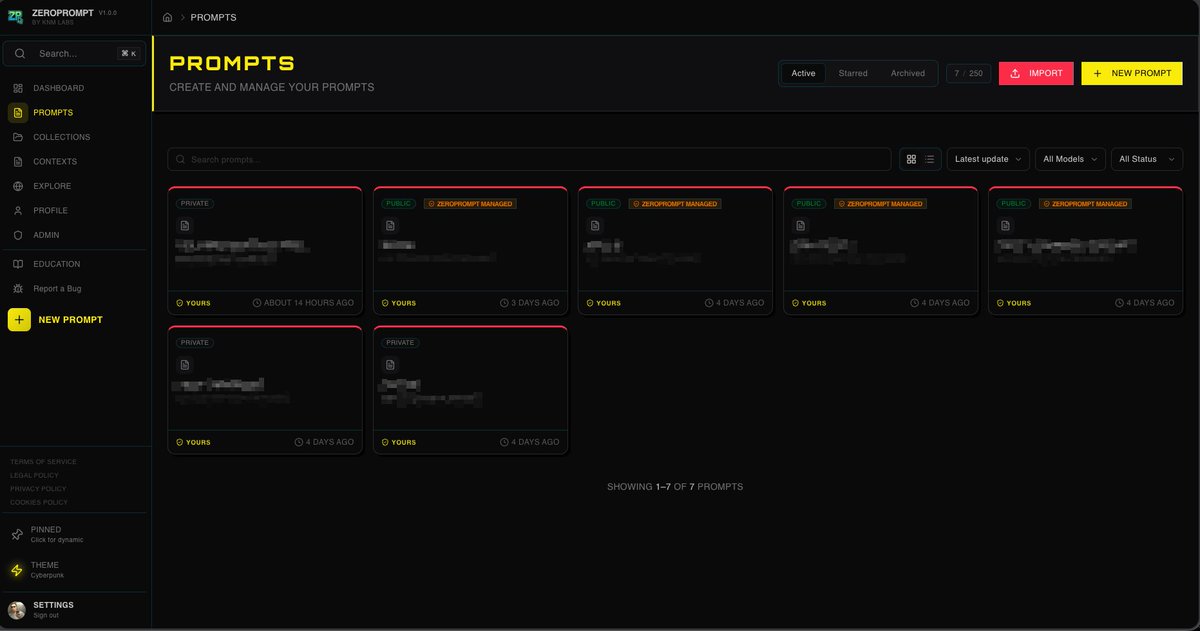Open the public prompt card updated 3 days ago
The width and height of the screenshot is (1200, 631).
(470, 251)
